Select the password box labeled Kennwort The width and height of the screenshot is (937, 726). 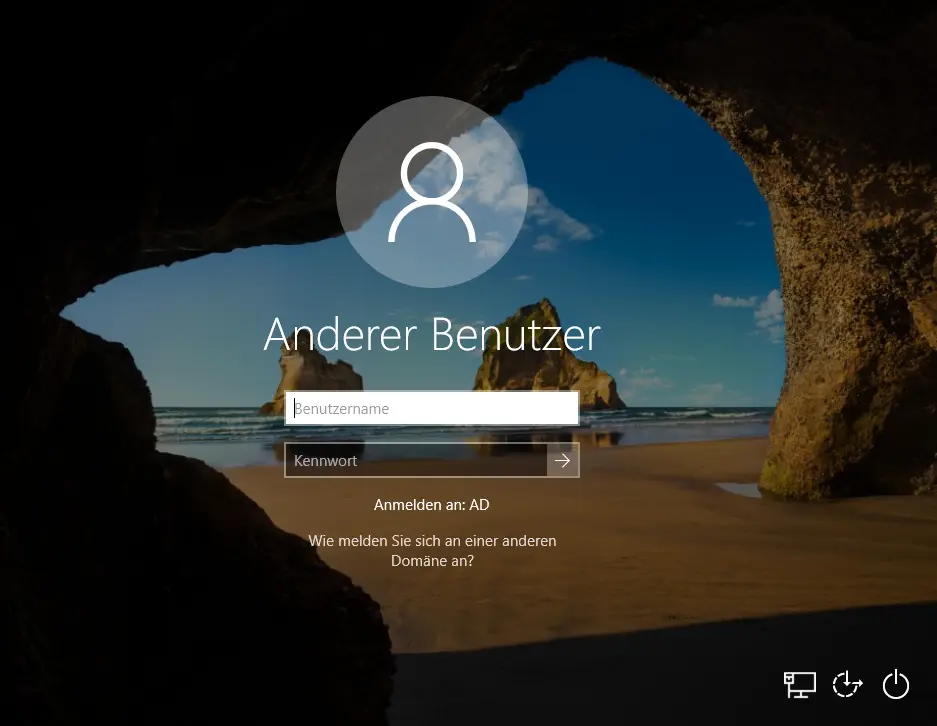415,460
